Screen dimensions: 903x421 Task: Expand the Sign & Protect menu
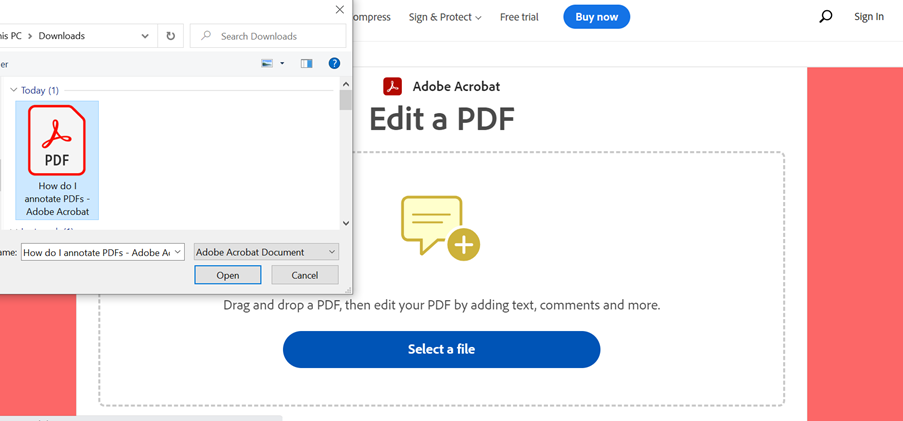[445, 17]
